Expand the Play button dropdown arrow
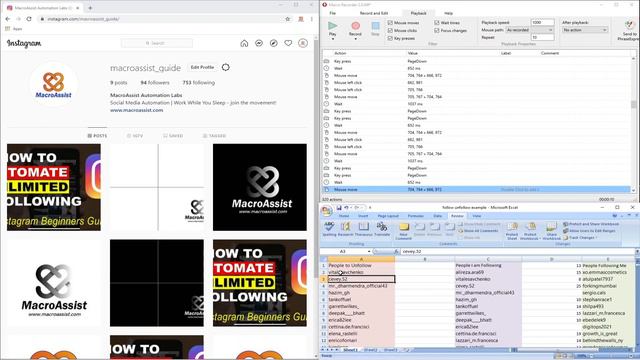This screenshot has height=360, width=640. click(x=333, y=39)
